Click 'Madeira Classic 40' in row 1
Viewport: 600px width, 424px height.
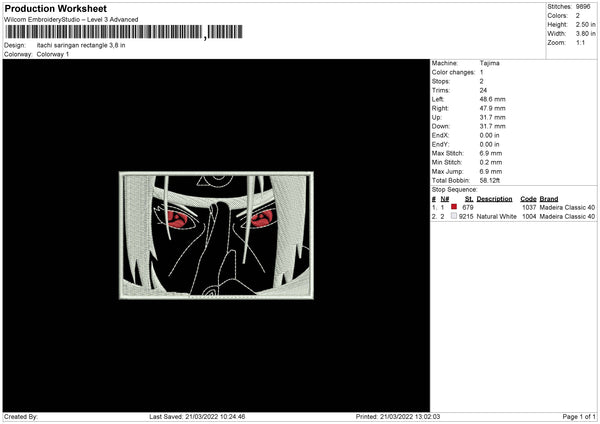(x=567, y=207)
